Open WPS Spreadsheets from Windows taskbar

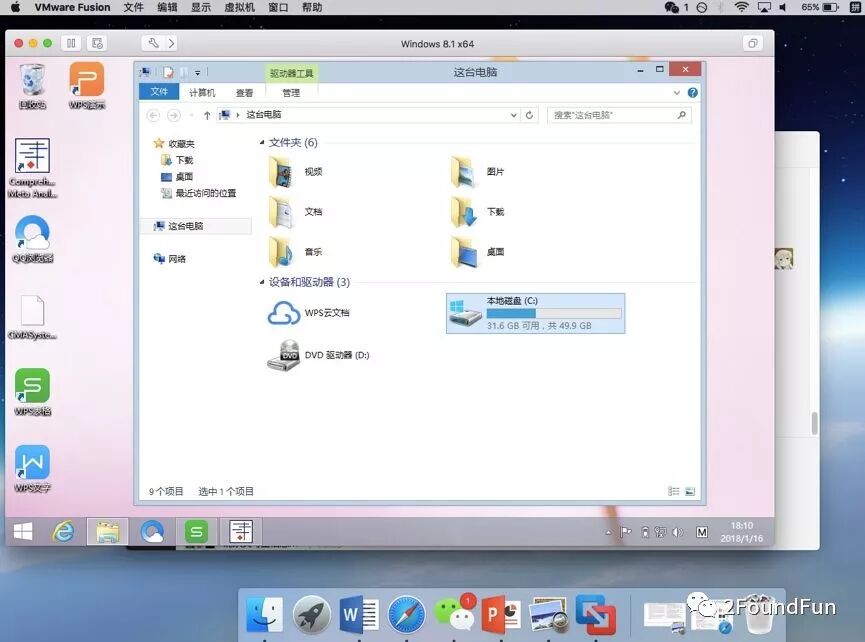pyautogui.click(x=196, y=532)
